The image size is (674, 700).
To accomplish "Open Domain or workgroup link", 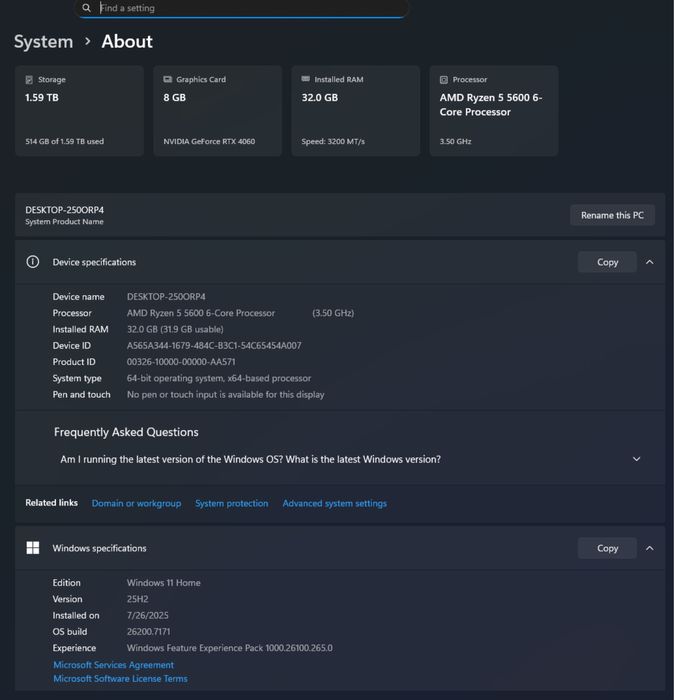I will [137, 503].
